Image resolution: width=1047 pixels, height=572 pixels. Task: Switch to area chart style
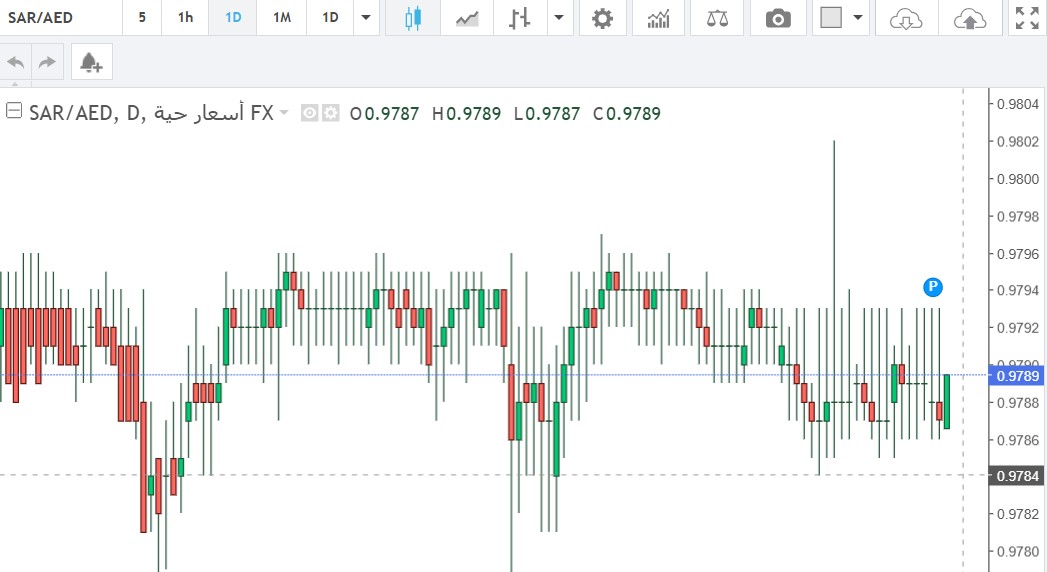pyautogui.click(x=467, y=18)
